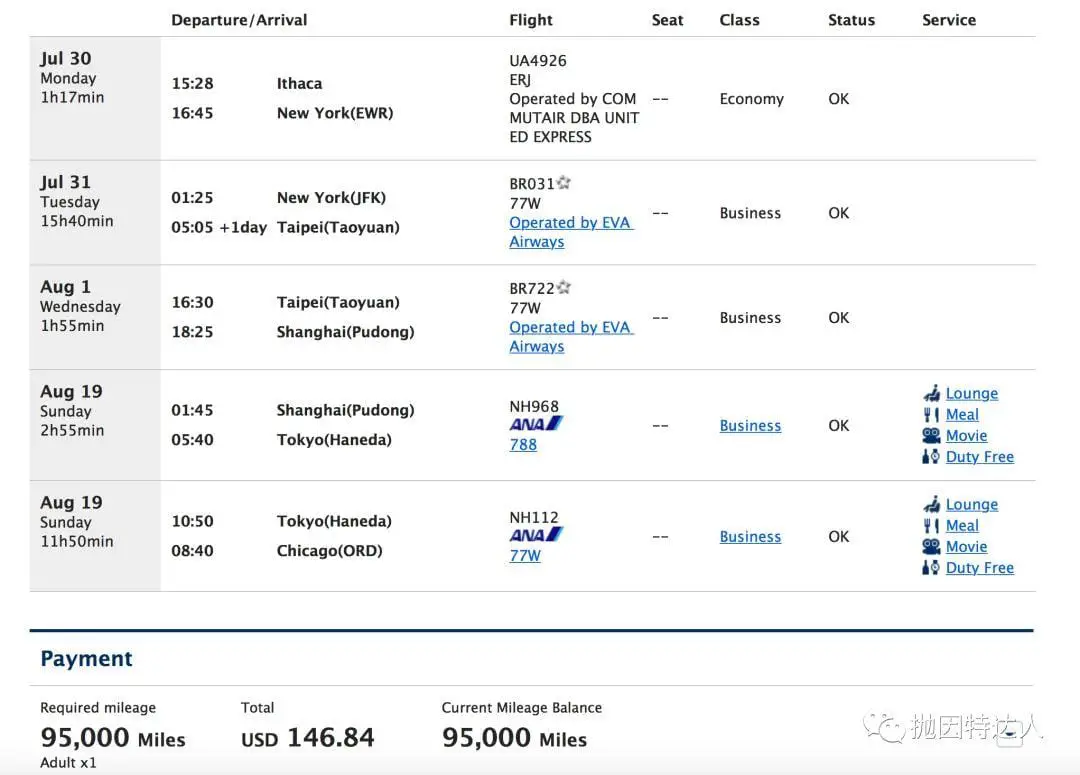The height and width of the screenshot is (775, 1080).
Task: Click Lounge icon for NH112 flight
Action: coord(931,504)
